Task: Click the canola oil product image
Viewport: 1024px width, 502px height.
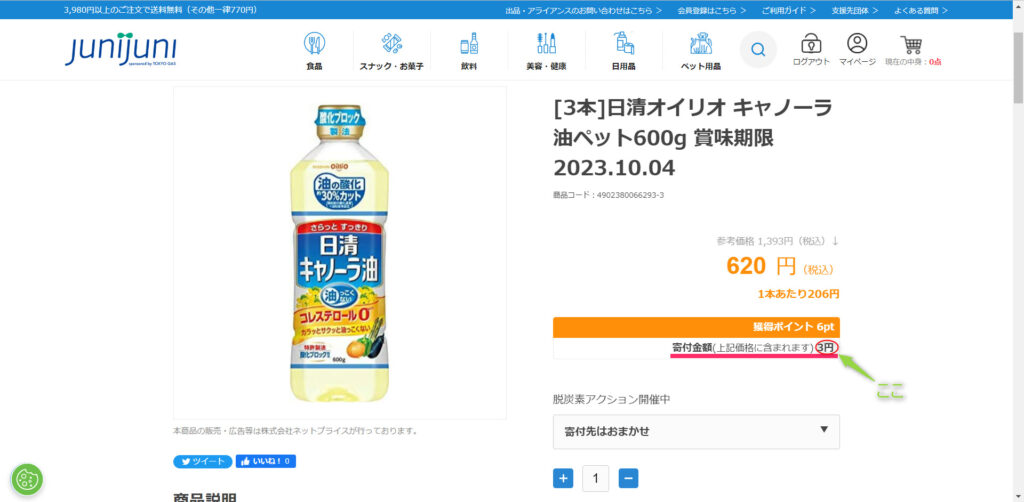Action: [x=340, y=253]
